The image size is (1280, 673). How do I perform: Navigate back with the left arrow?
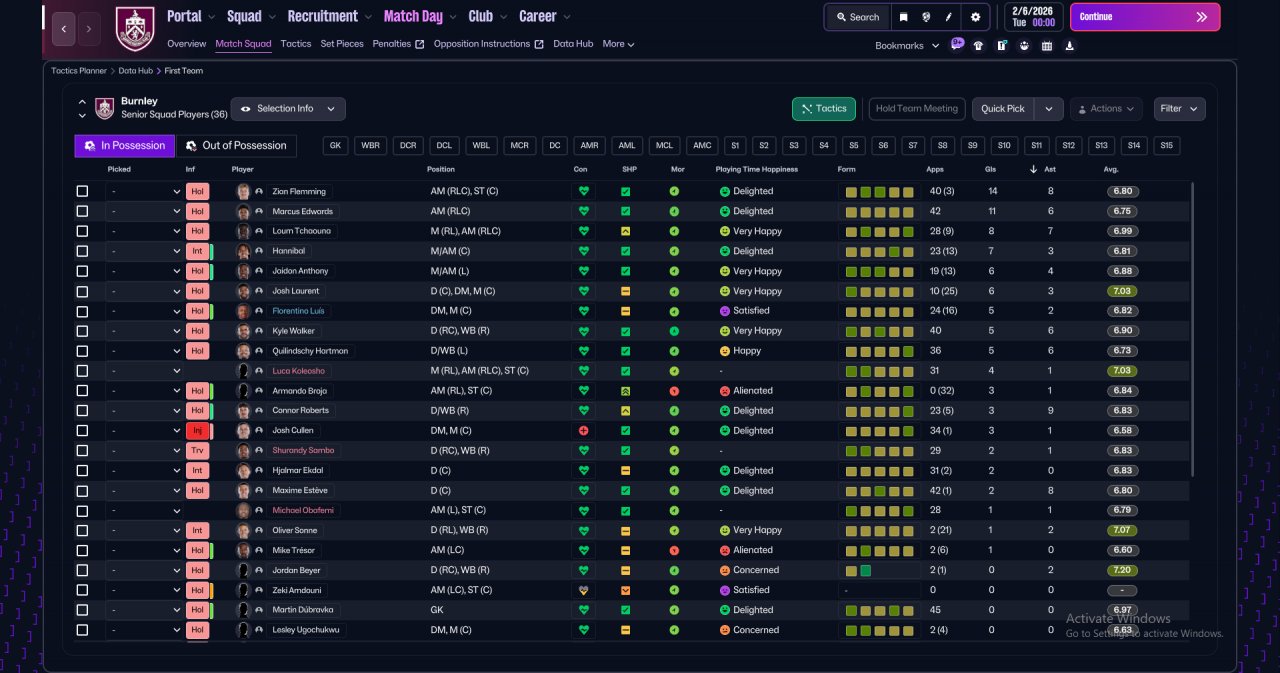click(x=63, y=29)
